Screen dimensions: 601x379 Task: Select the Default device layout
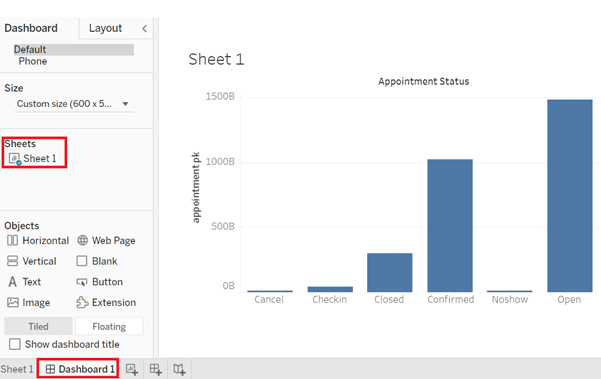74,50
